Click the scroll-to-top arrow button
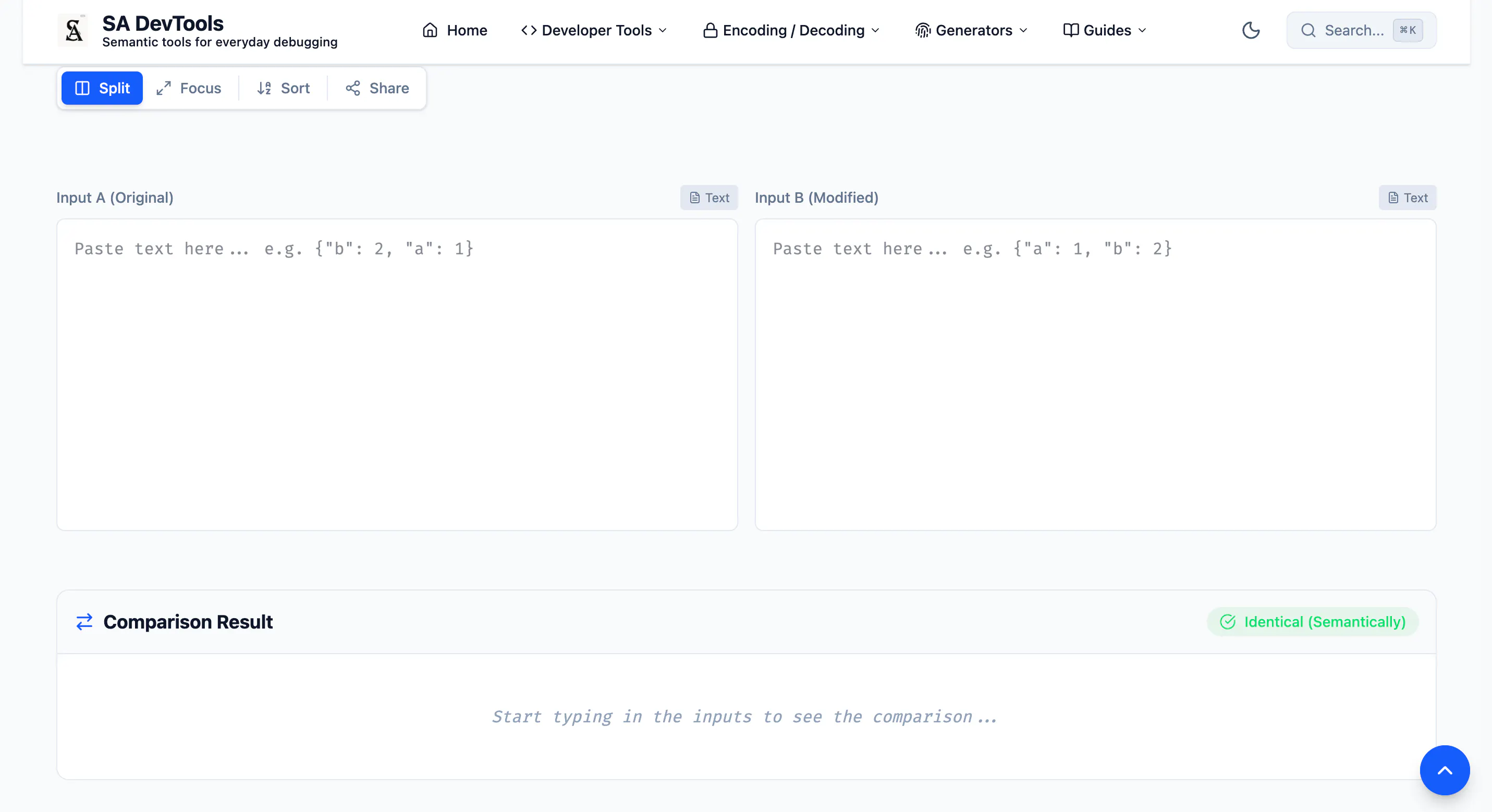This screenshot has width=1492, height=812. 1445,770
